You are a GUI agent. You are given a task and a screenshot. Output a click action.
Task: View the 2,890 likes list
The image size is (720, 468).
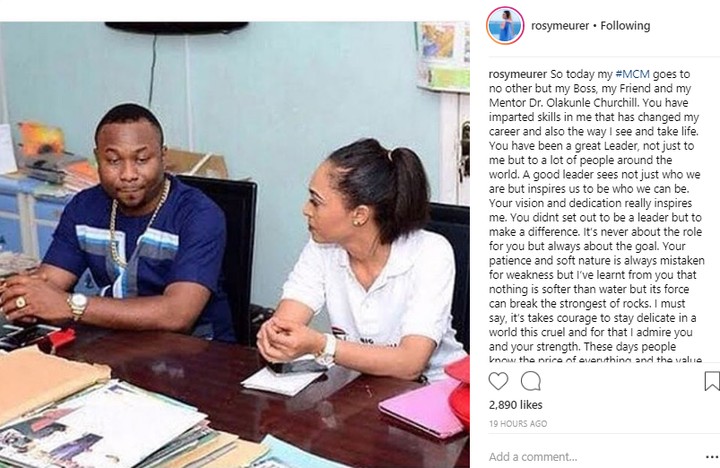[516, 405]
